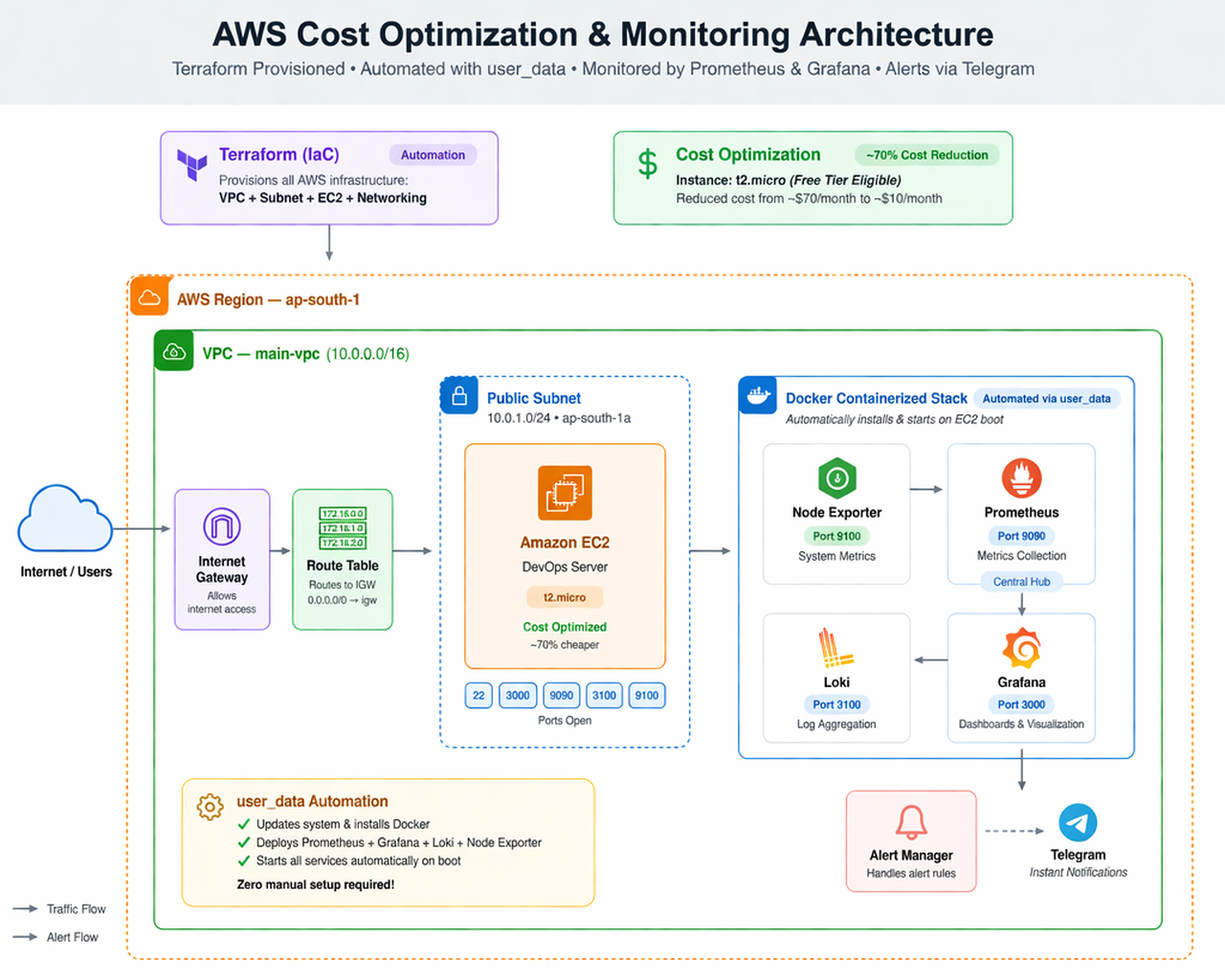Click the Cost Optimized green text

coord(565,627)
